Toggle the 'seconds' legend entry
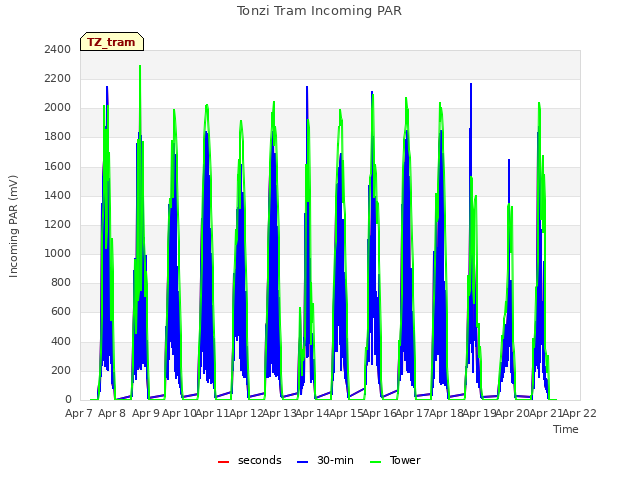The height and width of the screenshot is (480, 640). (x=250, y=460)
